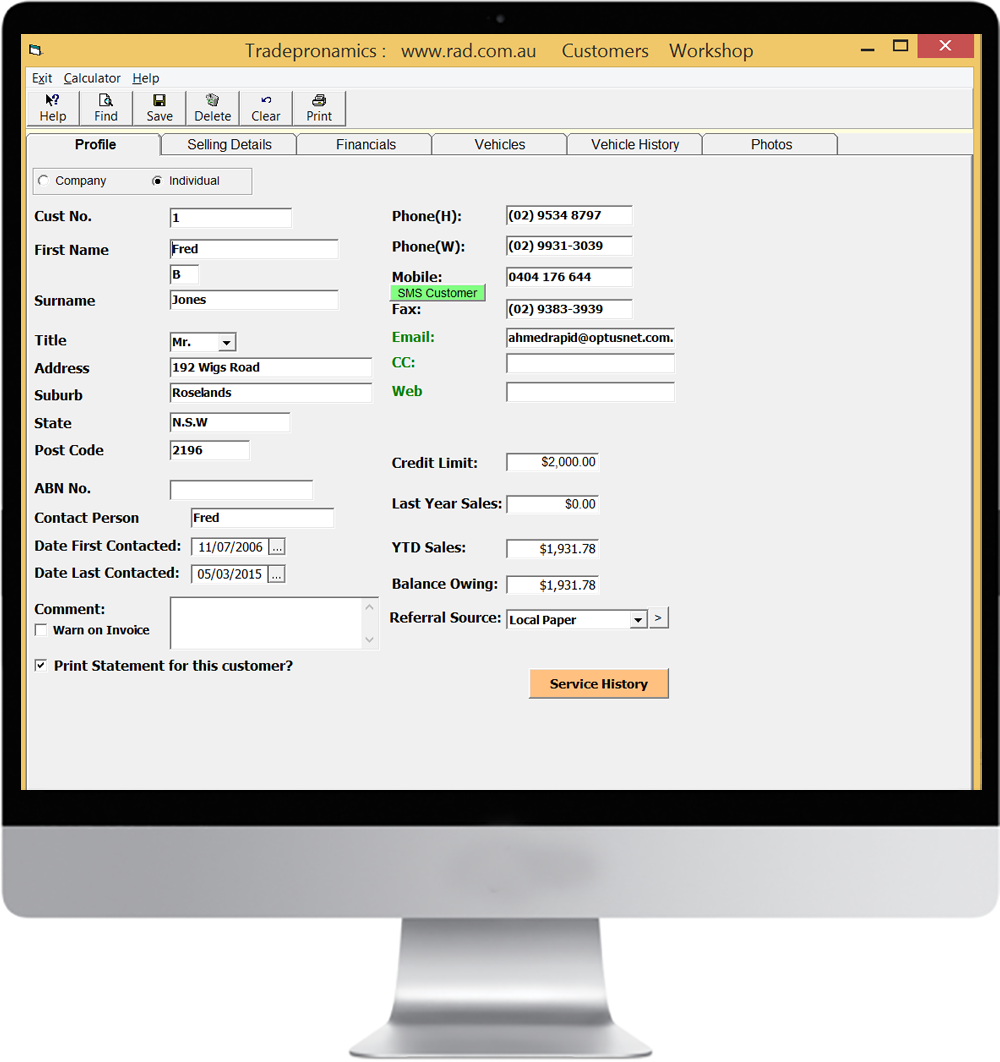The image size is (1000, 1062).
Task: Click the Fax number field
Action: (569, 309)
